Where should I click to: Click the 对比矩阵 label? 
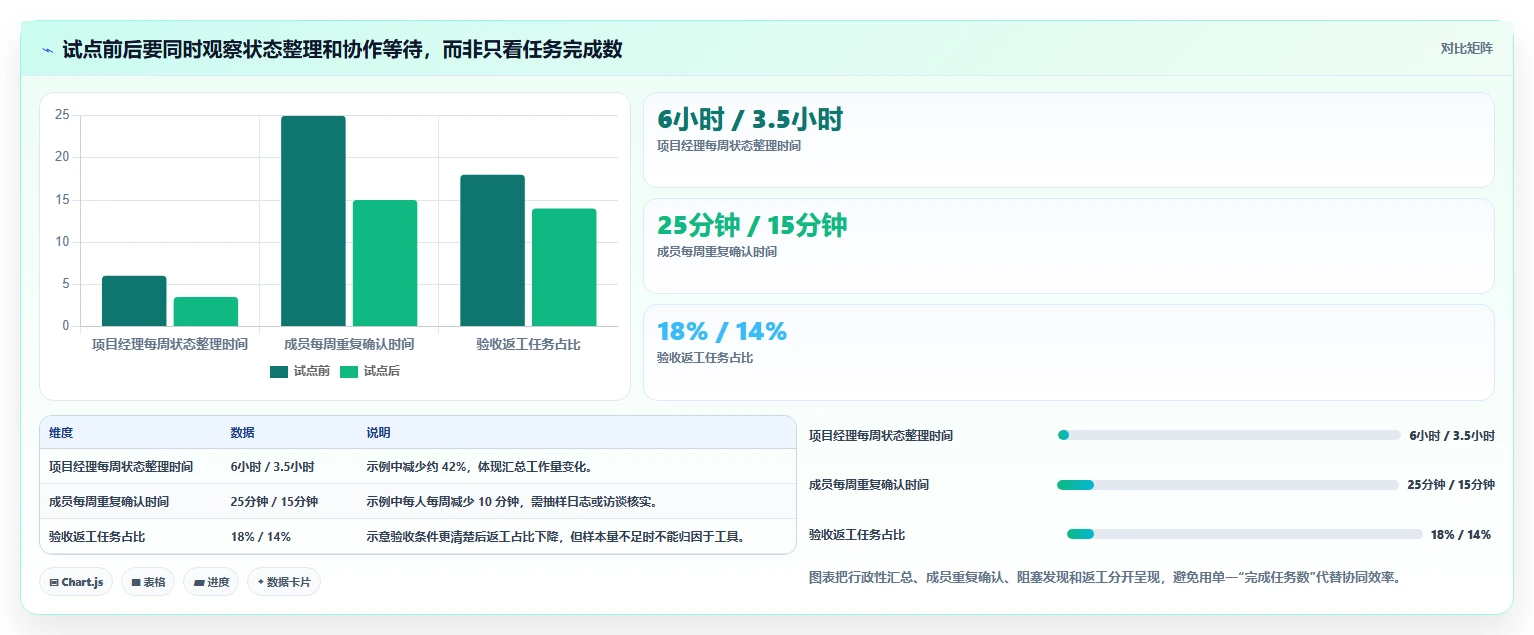tap(1466, 49)
